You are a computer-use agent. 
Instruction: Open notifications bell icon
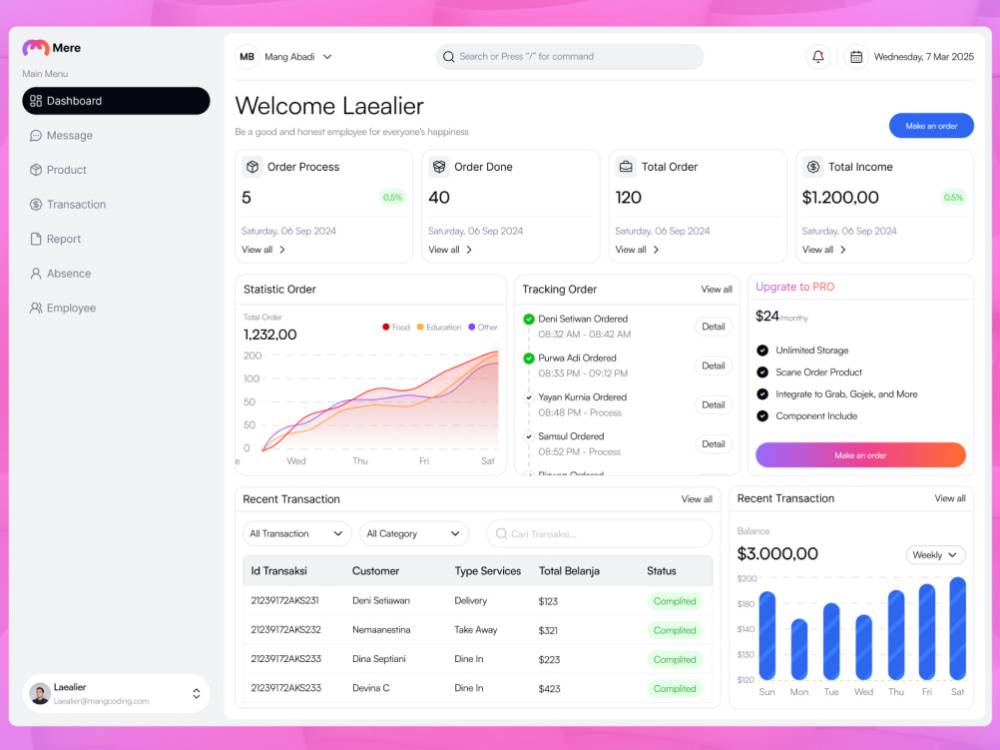818,57
